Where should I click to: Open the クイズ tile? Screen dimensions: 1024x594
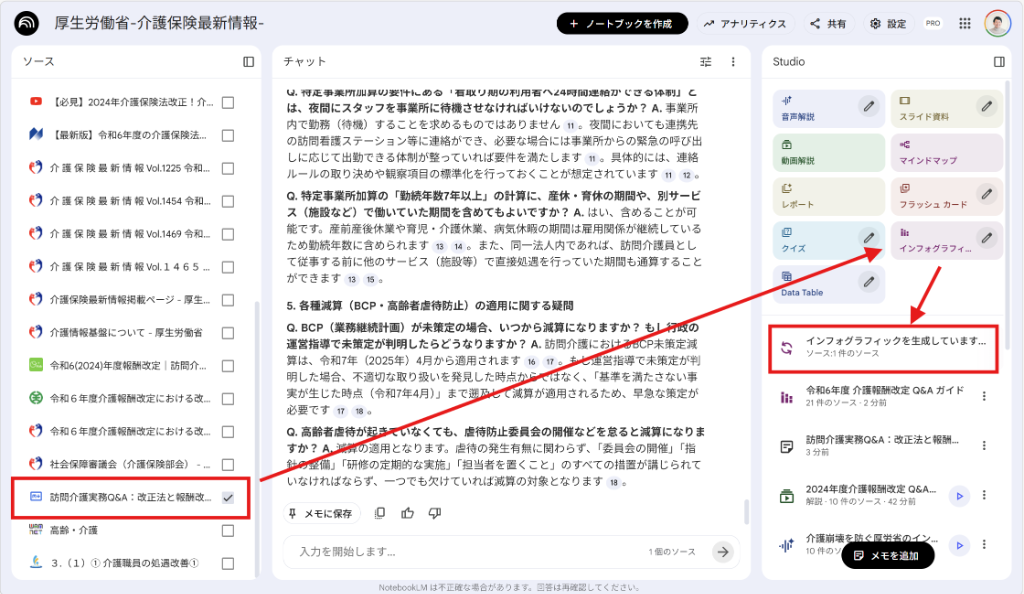coord(828,240)
